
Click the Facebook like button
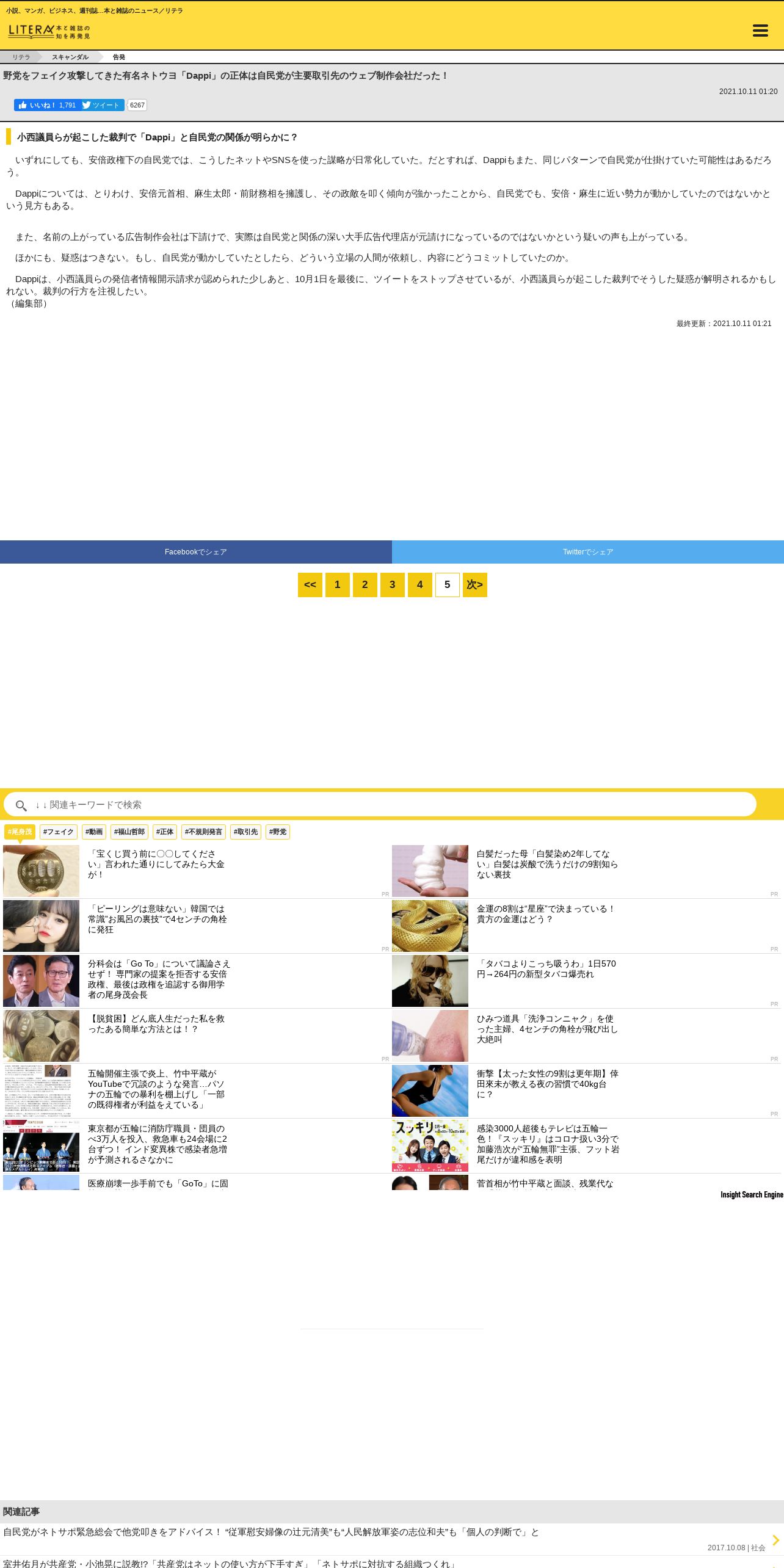coord(46,105)
